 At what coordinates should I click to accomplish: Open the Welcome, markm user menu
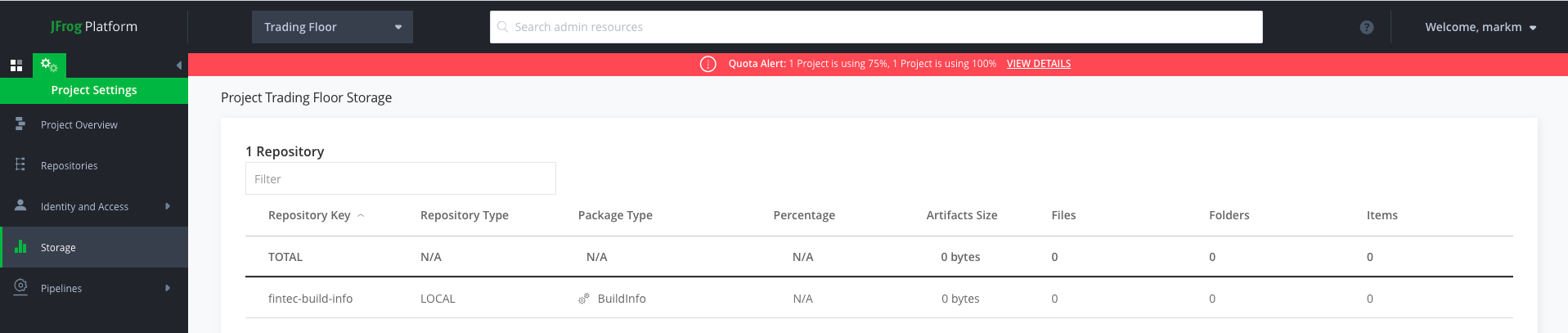pos(1480,27)
